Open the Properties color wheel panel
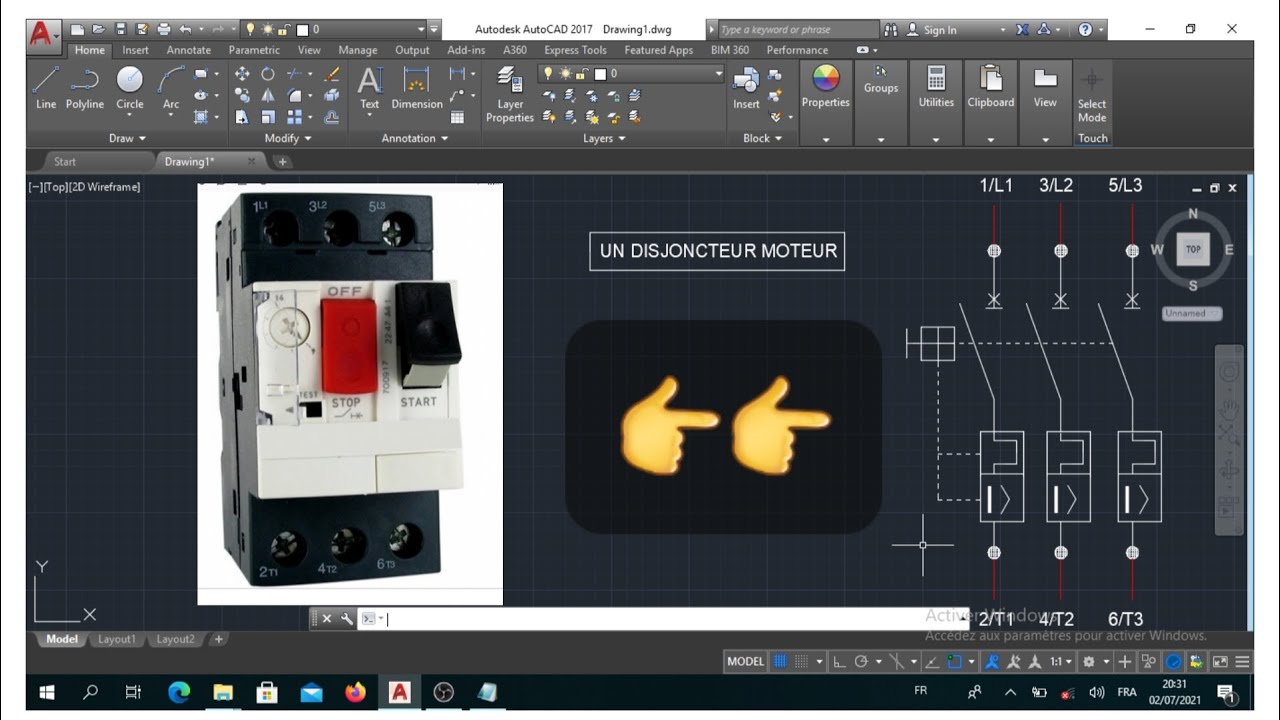Screen dimensions: 1280x720 click(826, 86)
